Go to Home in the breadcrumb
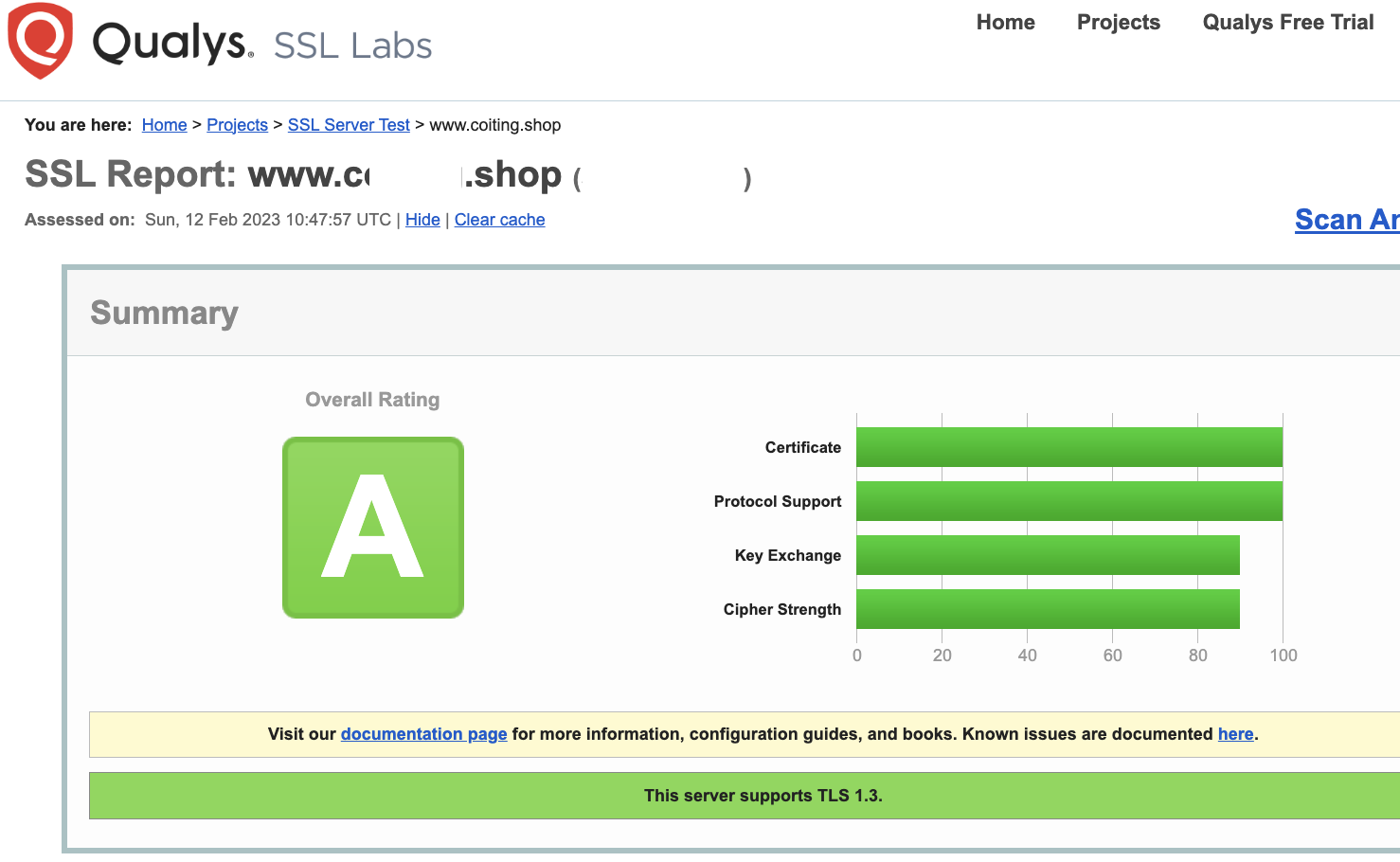 point(164,125)
